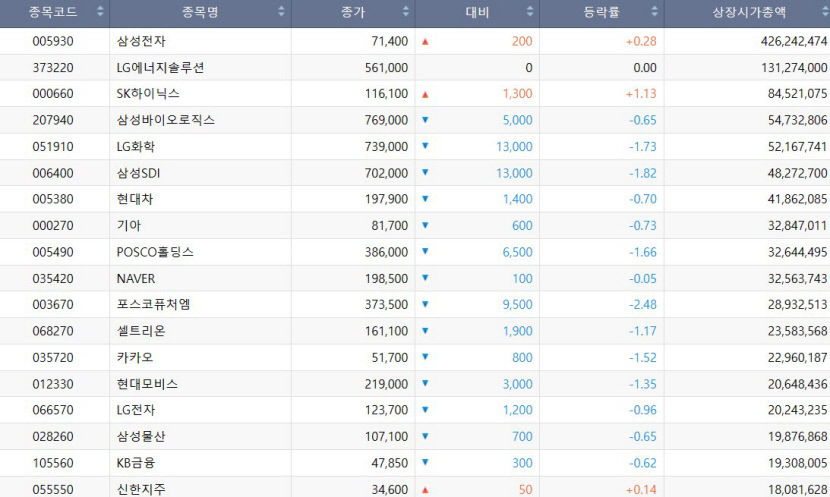Select stock name KB금융

[136, 463]
